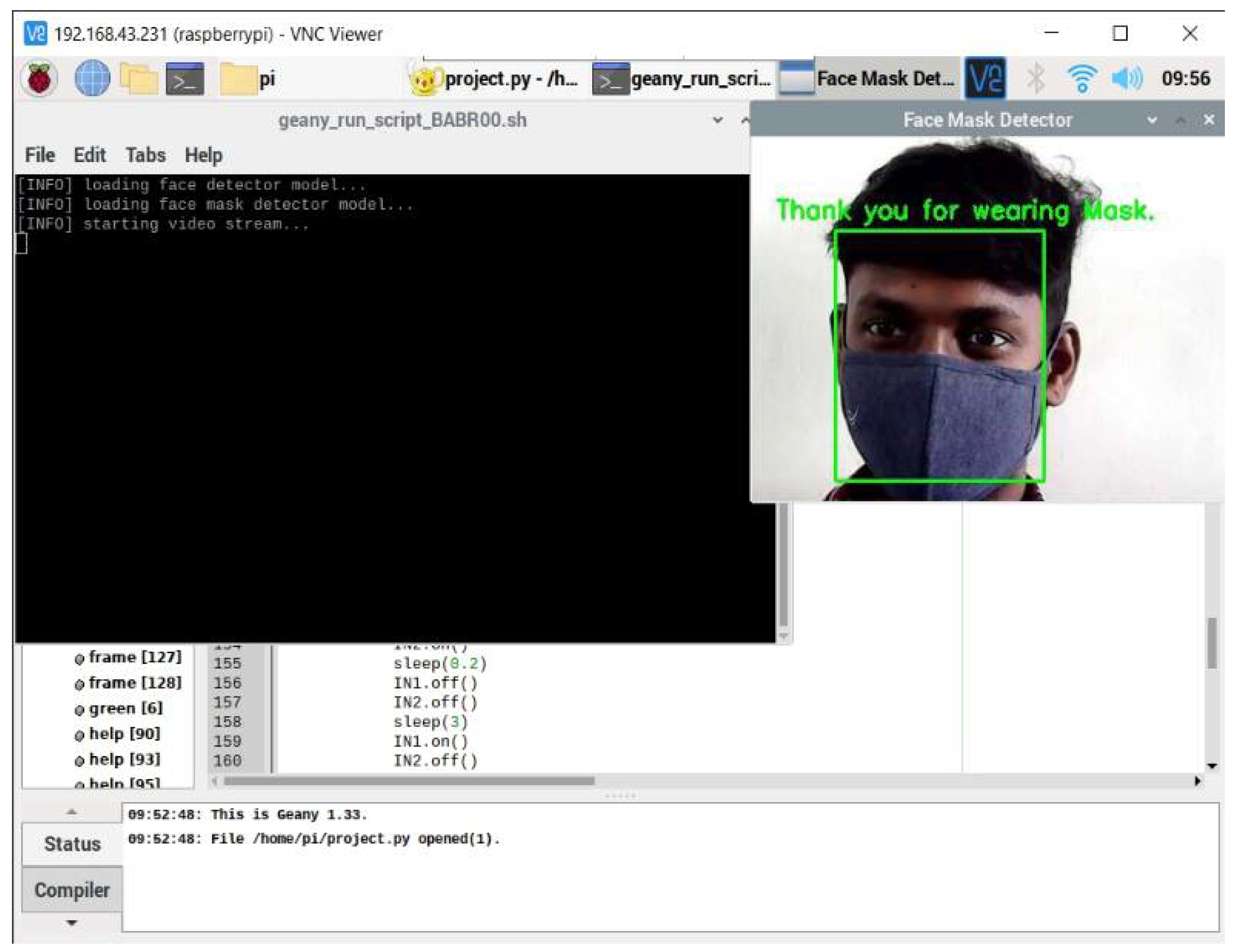Click the VNC server tray icon
The width and height of the screenshot is (1235, 952).
pyautogui.click(x=985, y=79)
